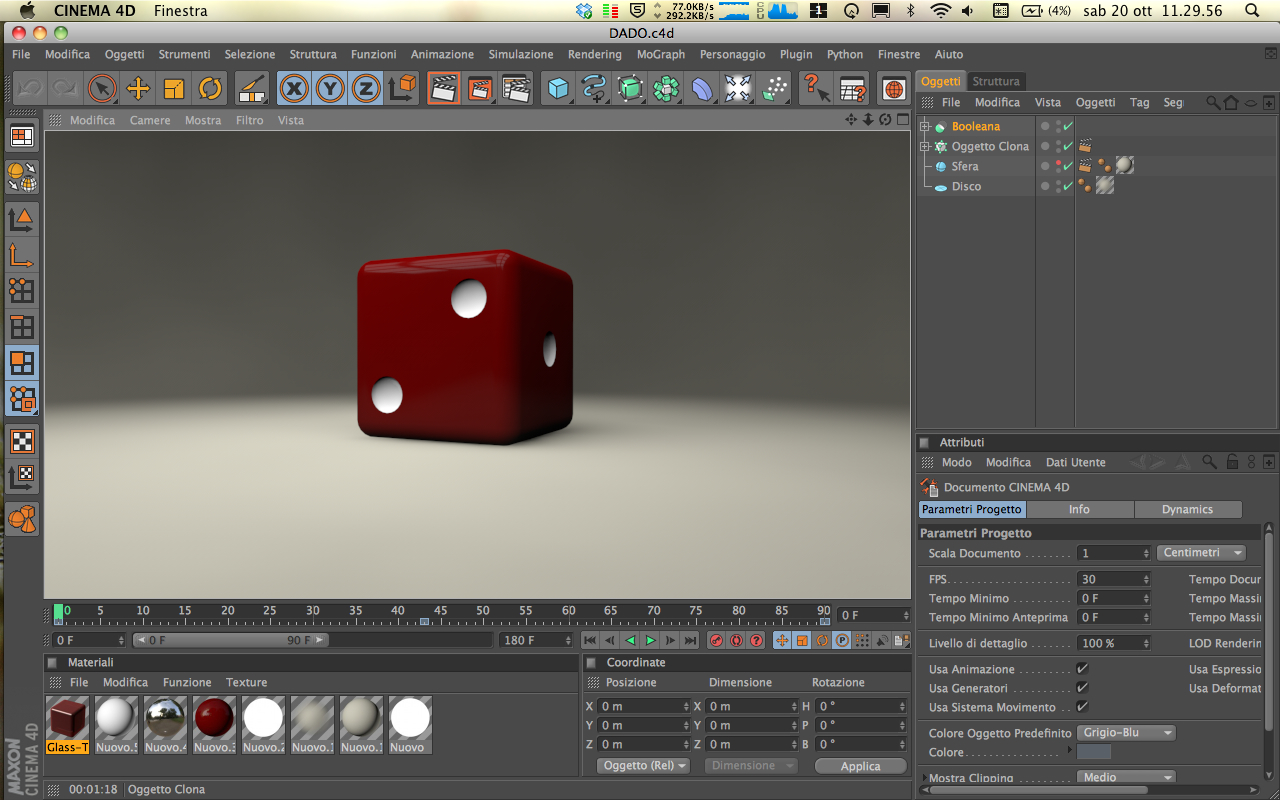Select the Rotate tool in the toolbar
The height and width of the screenshot is (800, 1280).
click(x=210, y=89)
